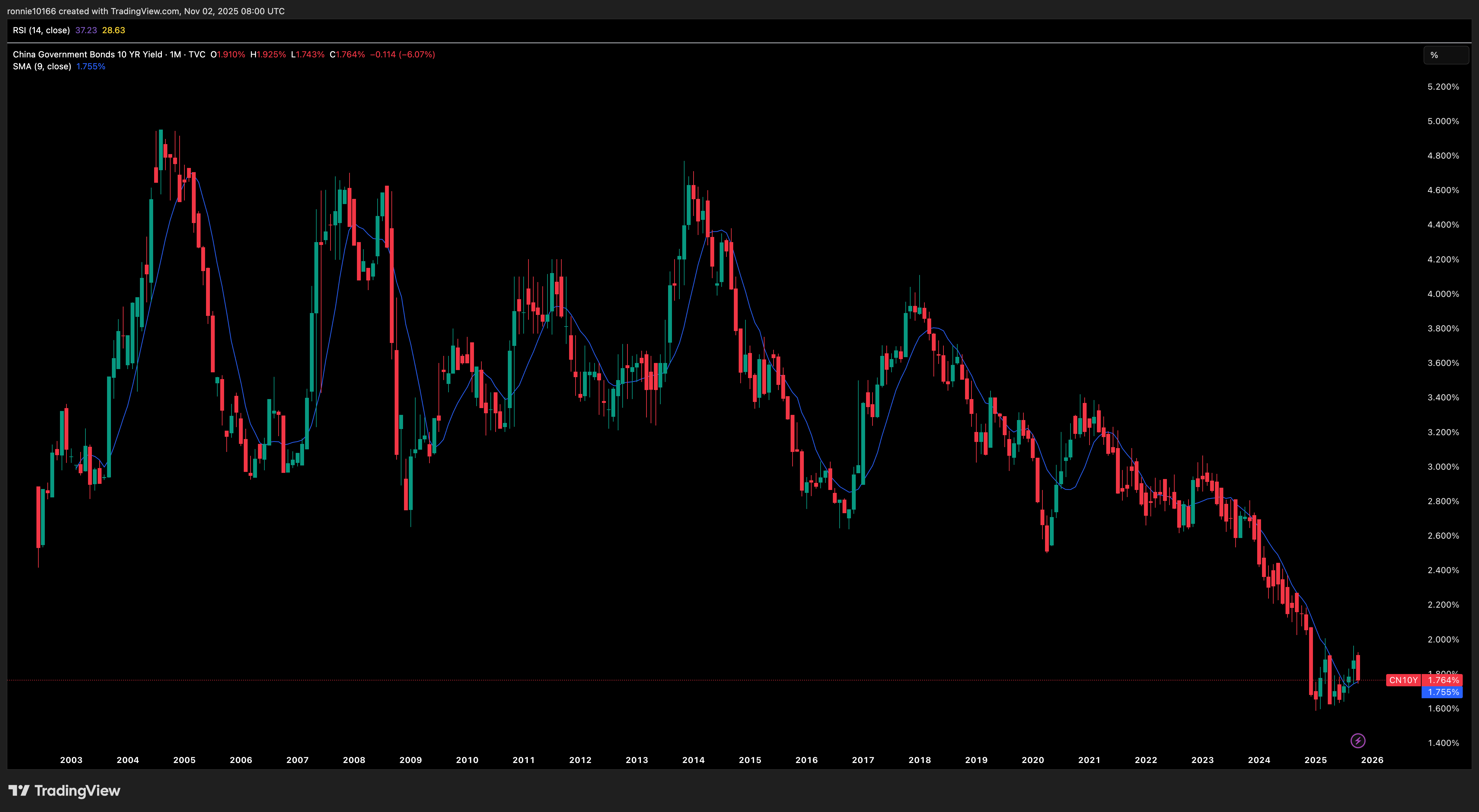The width and height of the screenshot is (1479, 812).
Task: Click the 1.600% level on the price axis
Action: tap(1444, 708)
